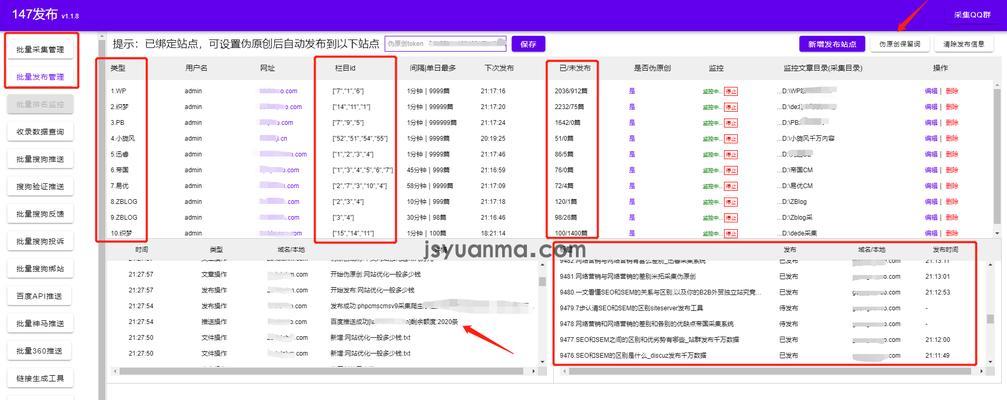Click 删除 for the 3.PB row
1007x400 pixels.
[x=952, y=123]
